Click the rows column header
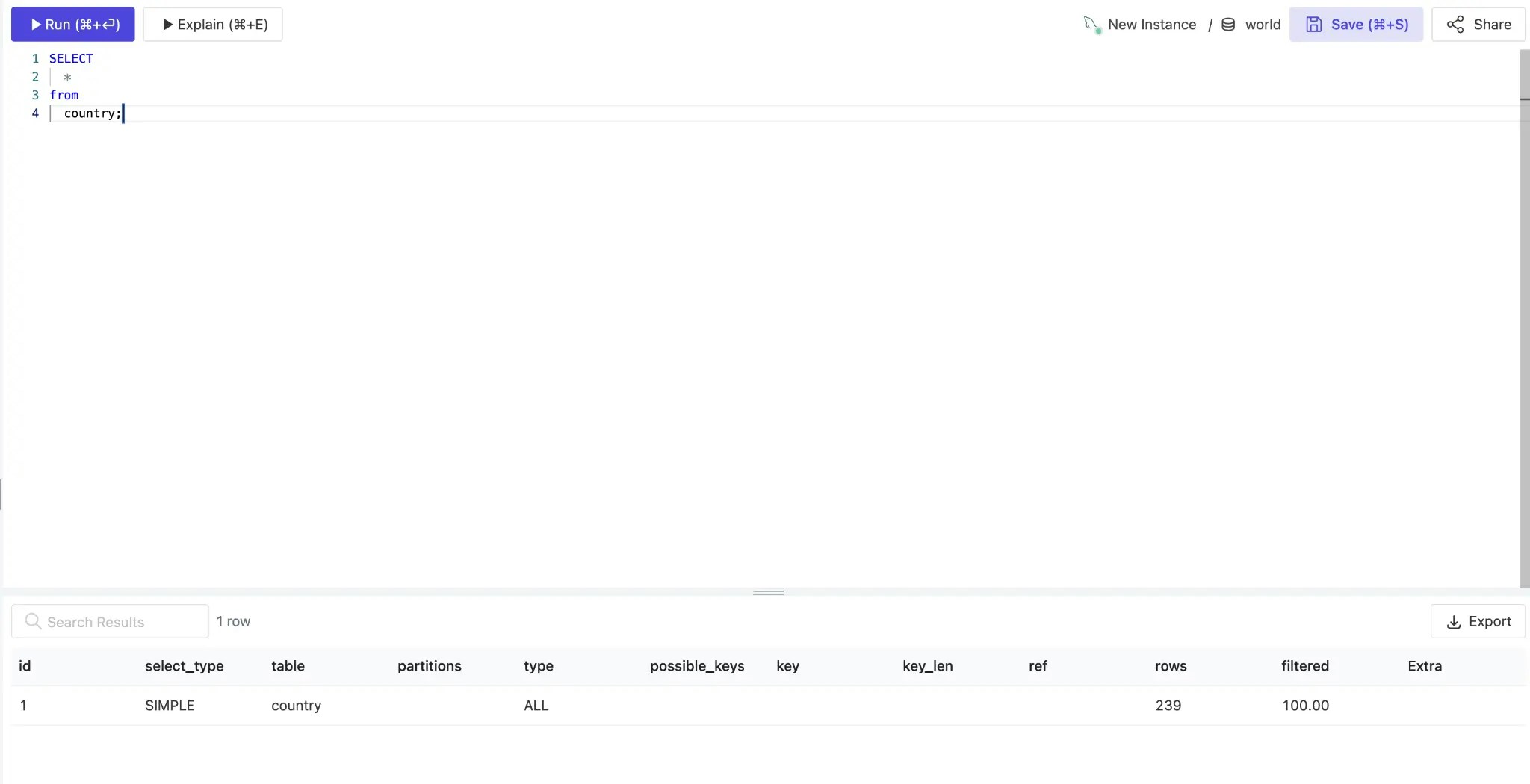The height and width of the screenshot is (784, 1530). (x=1171, y=666)
